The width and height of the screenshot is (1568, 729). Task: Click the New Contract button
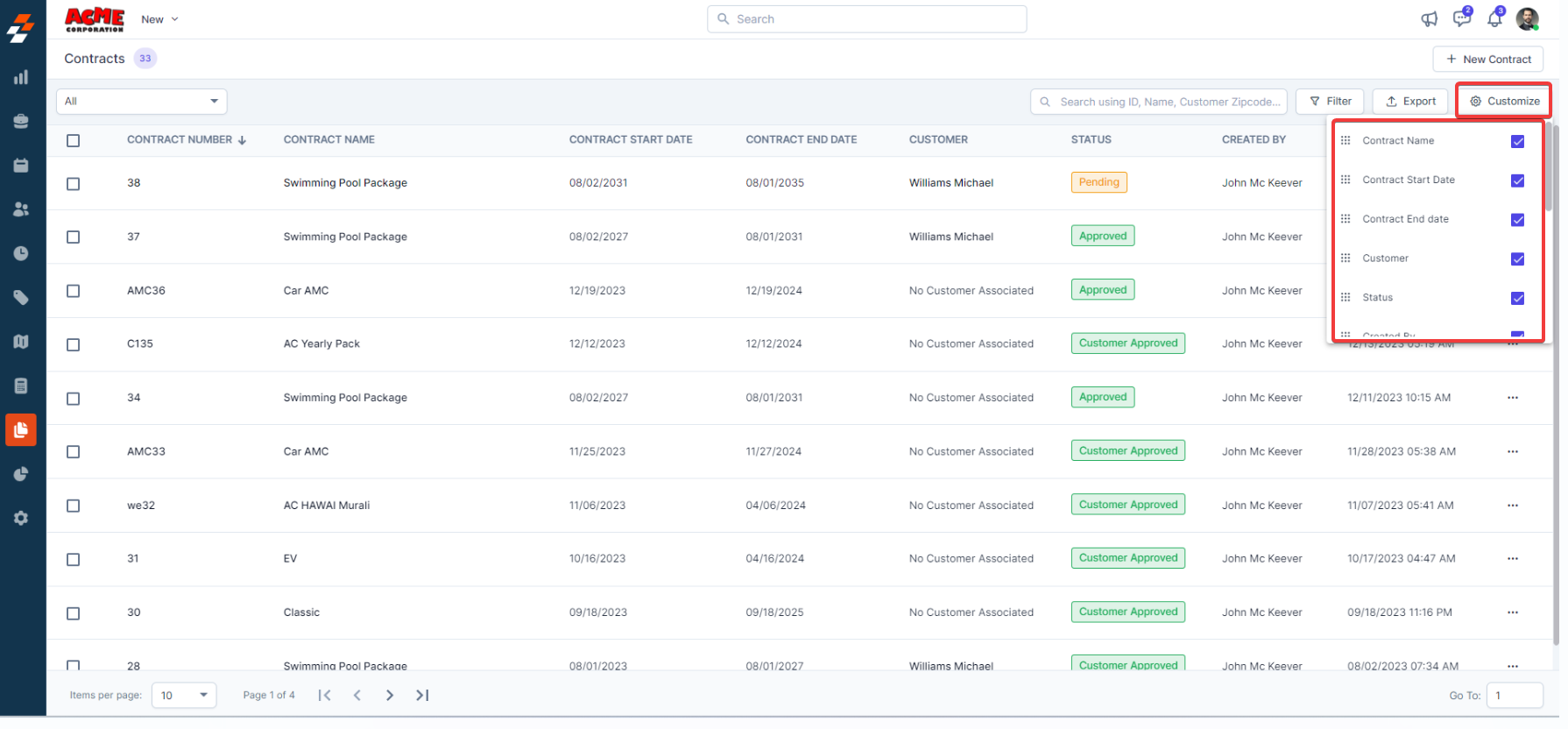pos(1487,60)
